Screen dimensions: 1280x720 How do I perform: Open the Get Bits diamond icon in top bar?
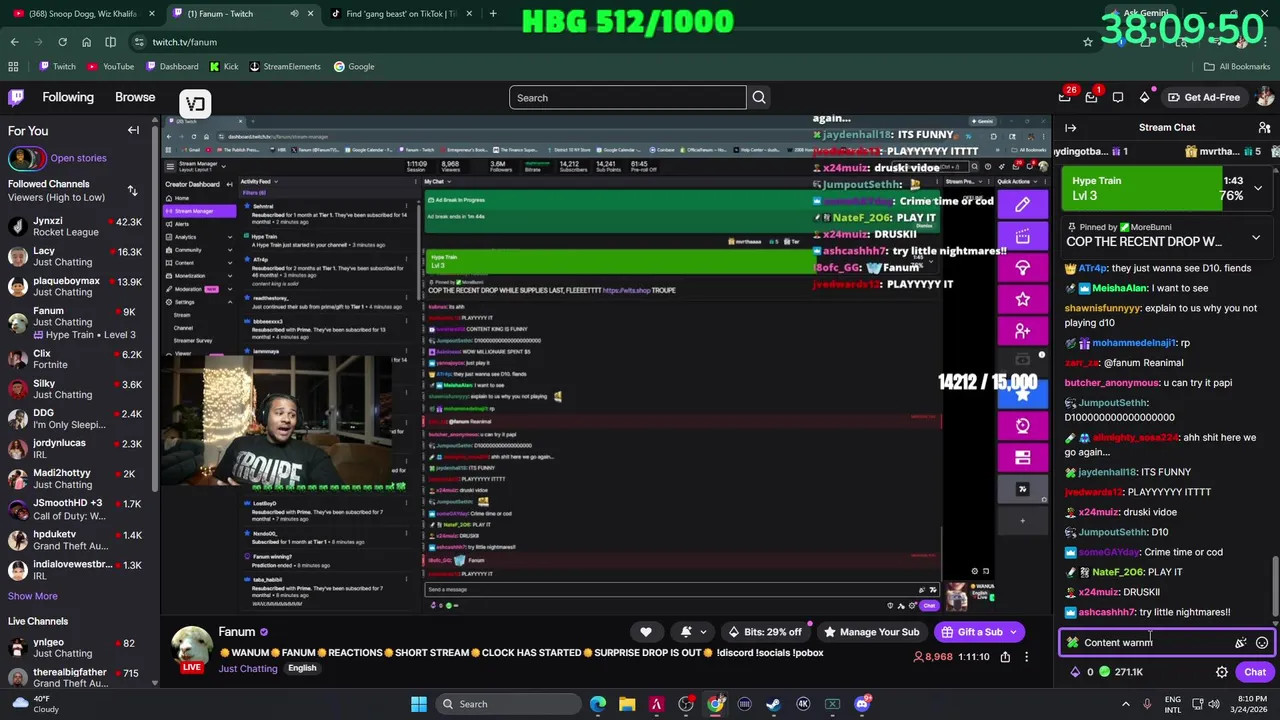1145,97
